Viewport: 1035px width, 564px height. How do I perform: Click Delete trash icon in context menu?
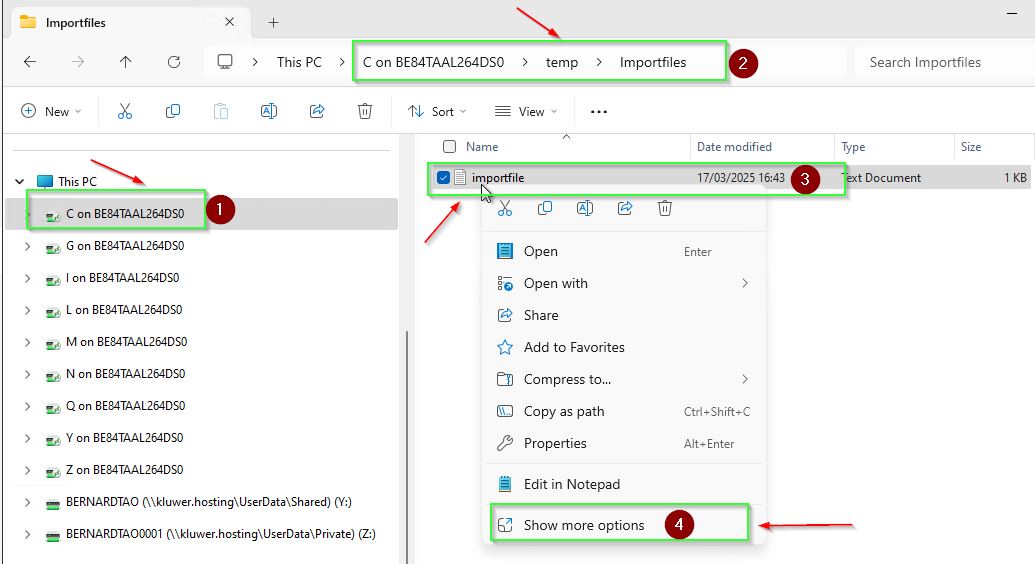(x=665, y=208)
